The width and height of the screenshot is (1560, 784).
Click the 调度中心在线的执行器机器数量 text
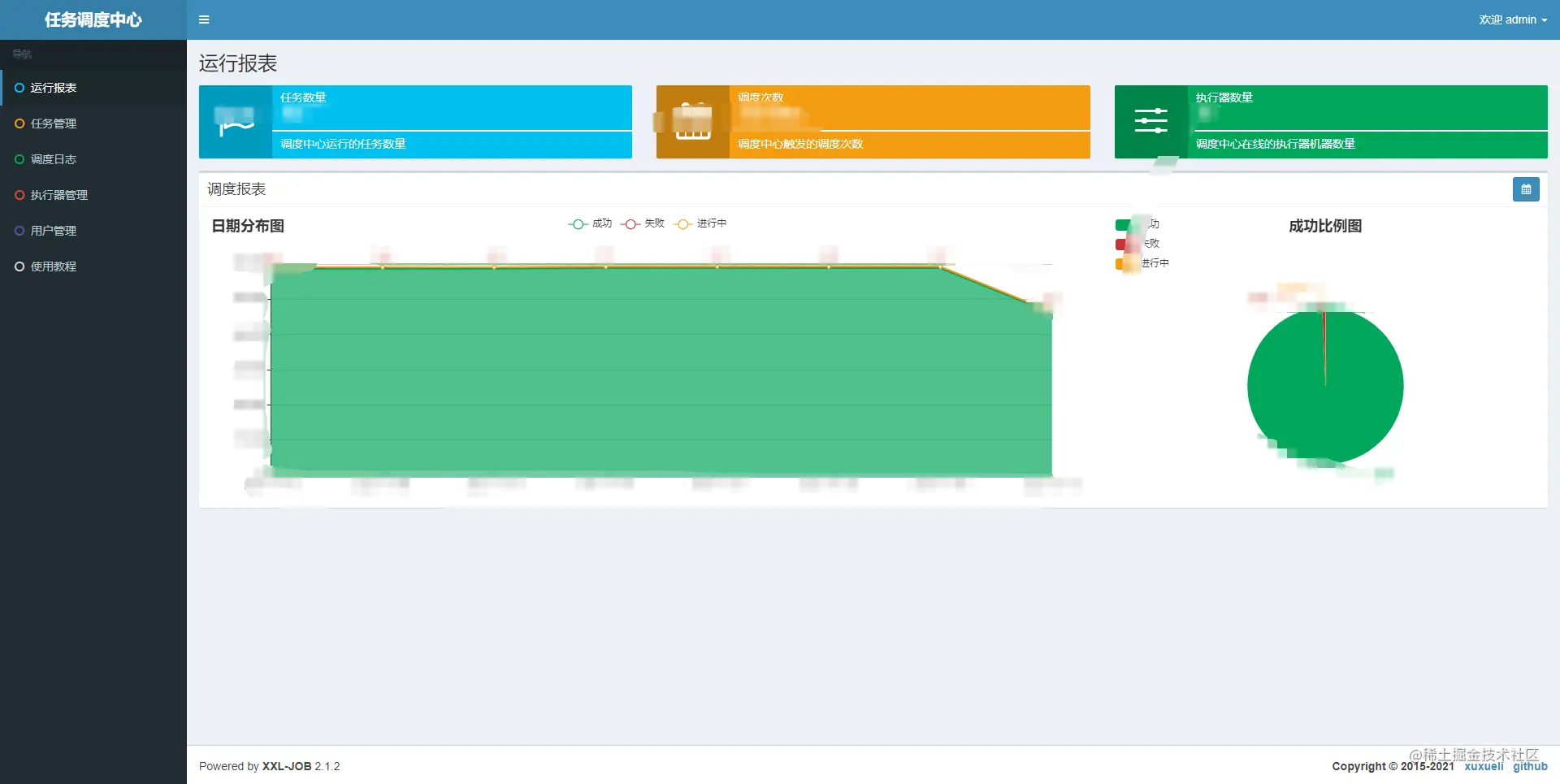[1276, 144]
